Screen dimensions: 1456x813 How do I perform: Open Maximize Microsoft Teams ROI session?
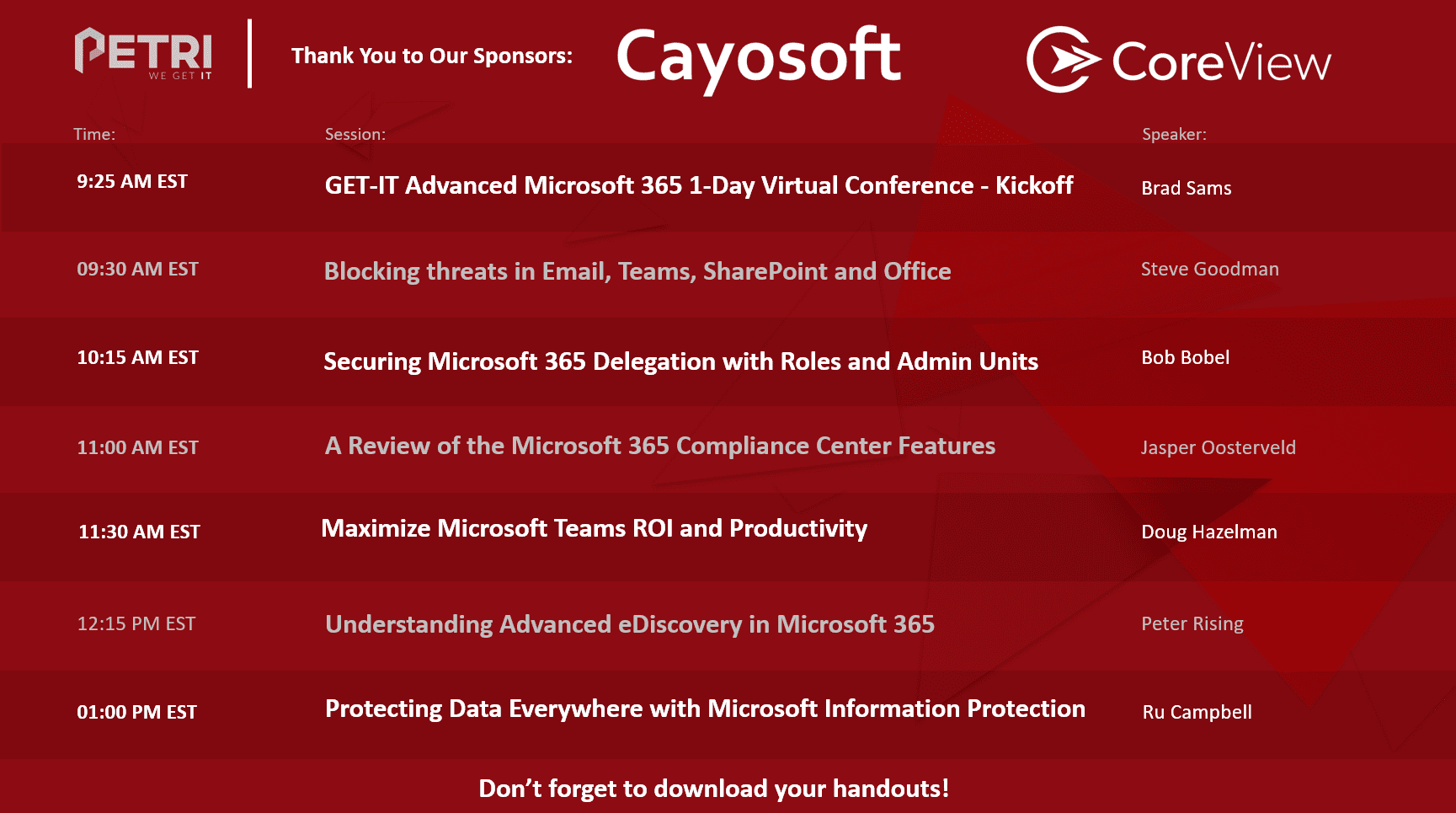click(x=594, y=528)
